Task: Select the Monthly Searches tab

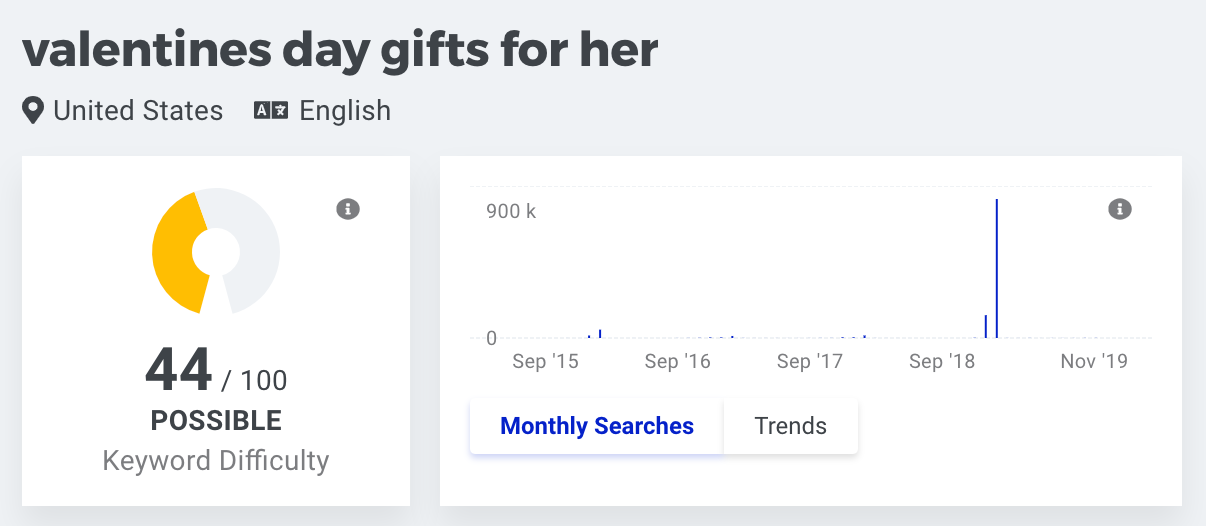Action: [x=597, y=426]
